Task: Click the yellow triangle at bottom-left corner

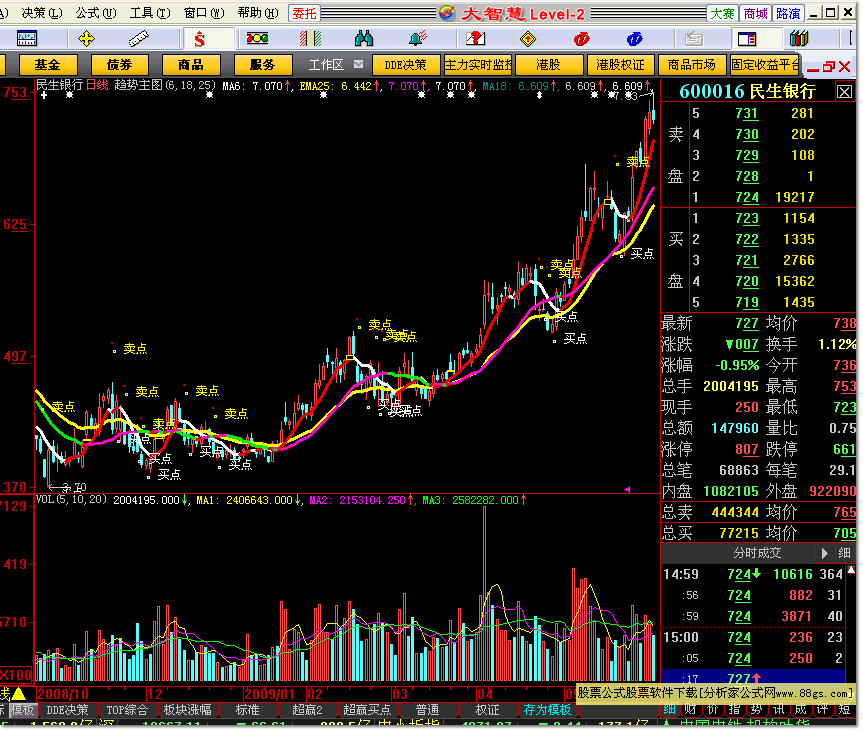Action: tap(19, 694)
